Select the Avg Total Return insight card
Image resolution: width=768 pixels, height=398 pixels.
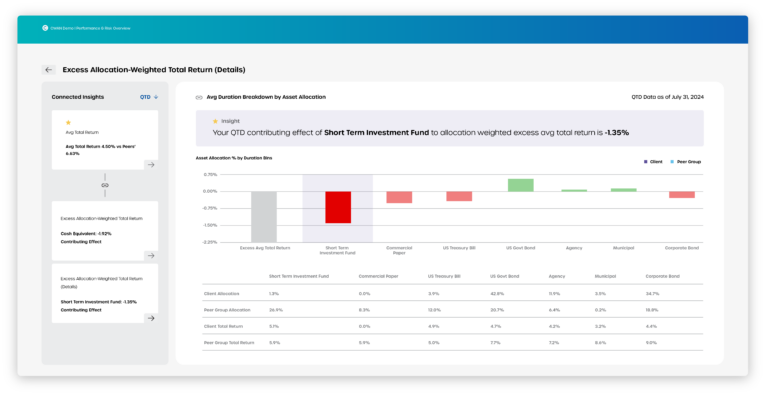coord(105,140)
